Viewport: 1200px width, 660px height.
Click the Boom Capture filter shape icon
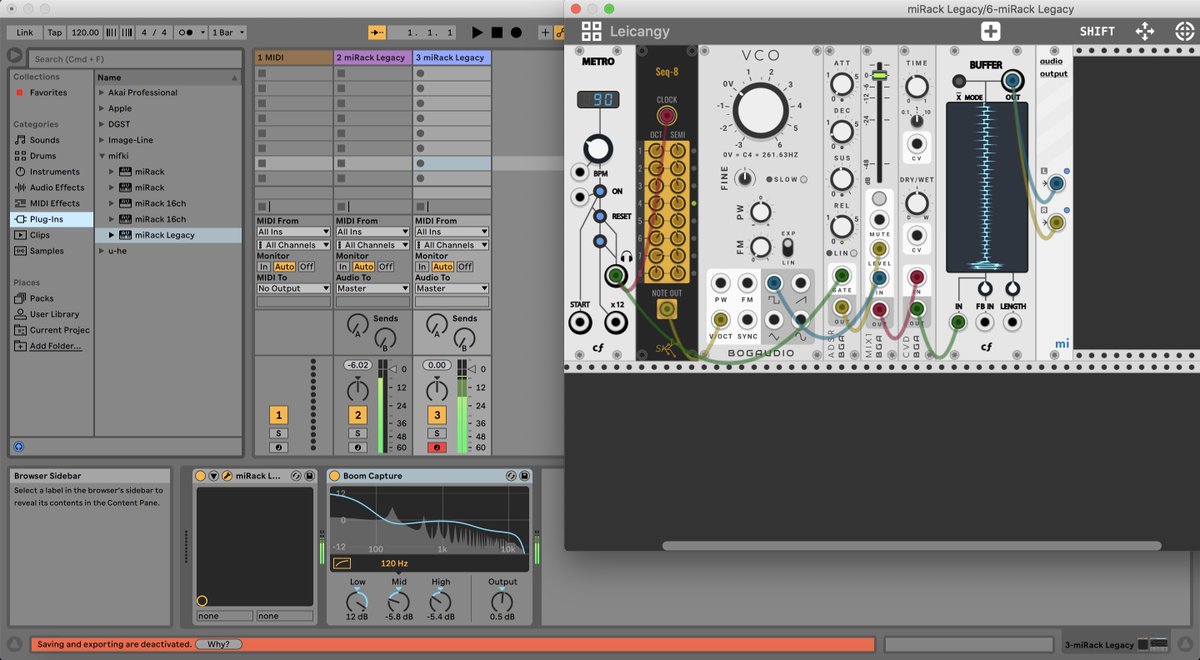342,563
